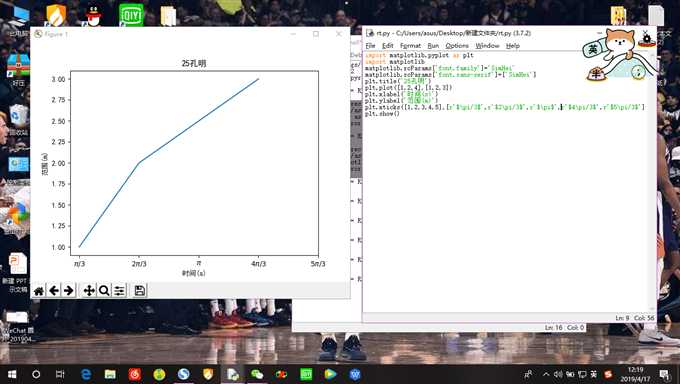Screen dimensions: 680x384
Task: Open the notification center icon
Action: 664,374
